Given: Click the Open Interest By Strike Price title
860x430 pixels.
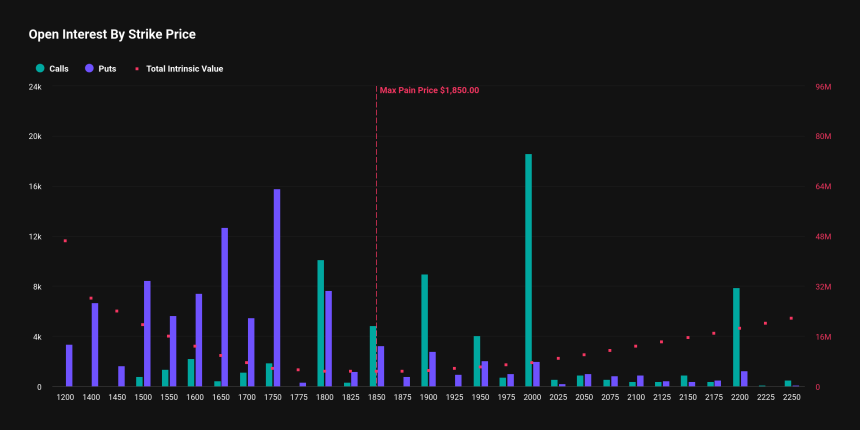Looking at the screenshot, I should [x=112, y=35].
